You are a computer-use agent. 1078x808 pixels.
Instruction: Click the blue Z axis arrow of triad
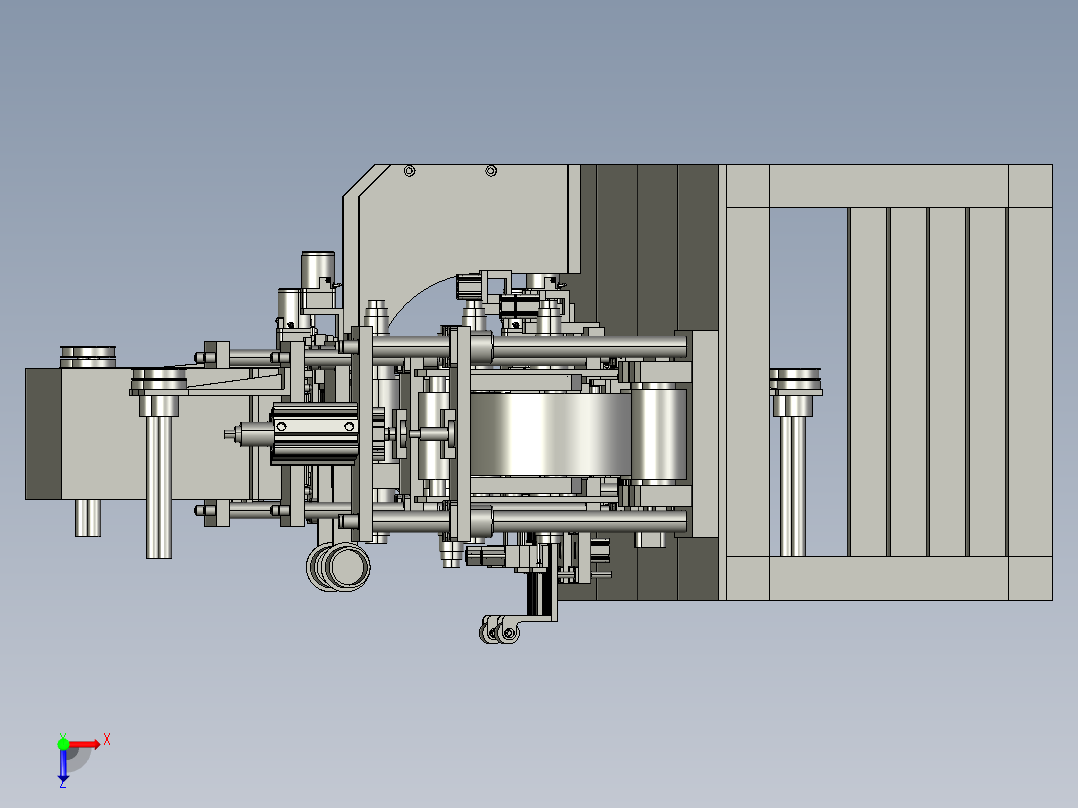(x=63, y=768)
